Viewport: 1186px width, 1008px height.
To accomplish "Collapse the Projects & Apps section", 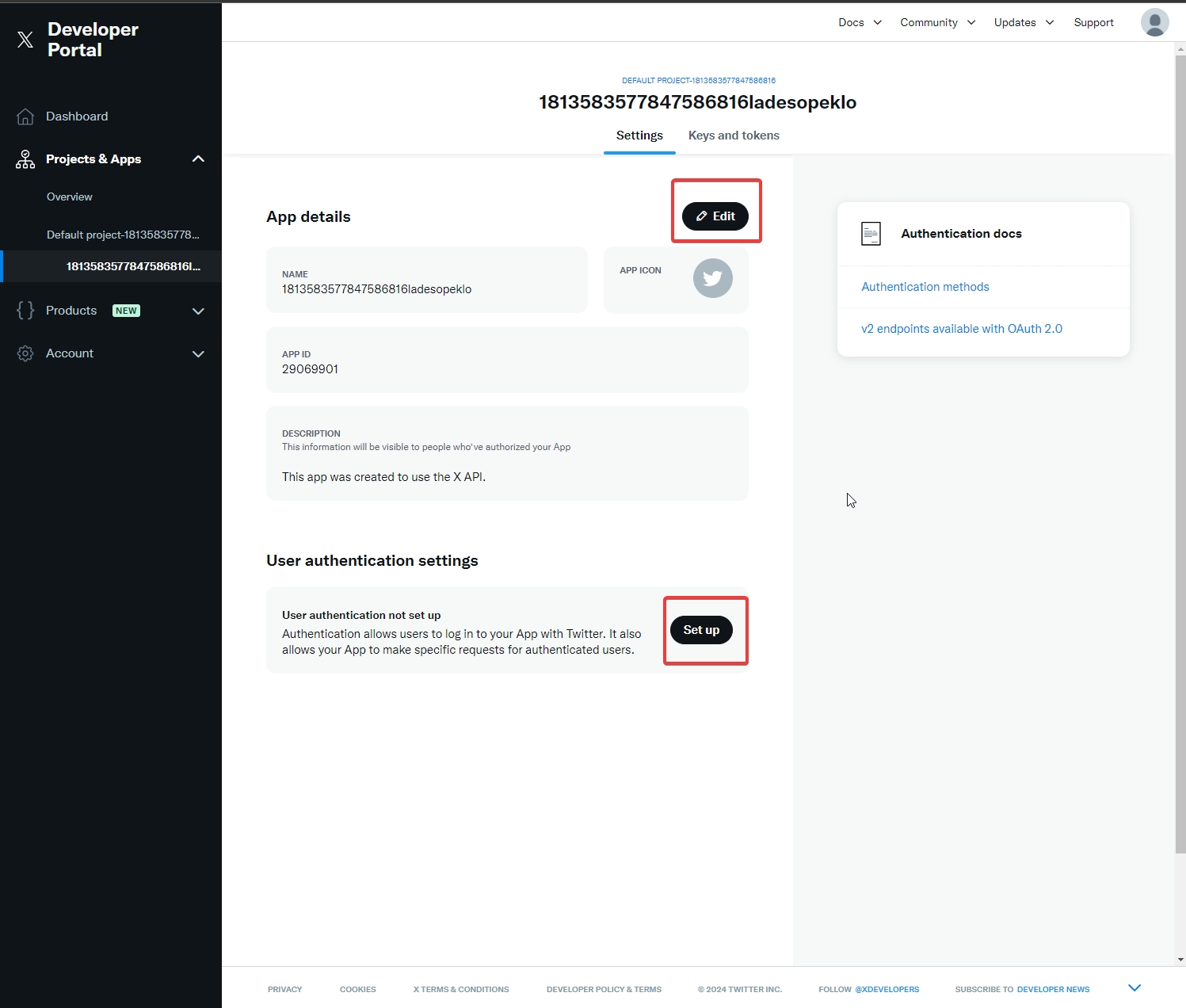I will click(x=198, y=159).
